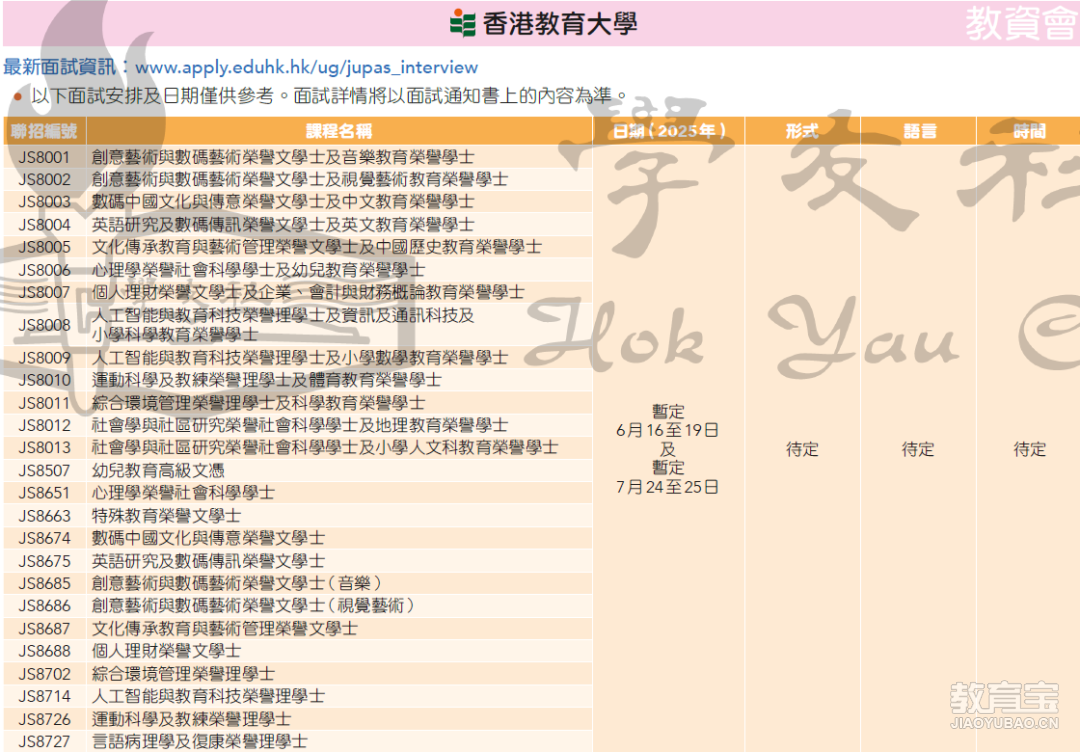This screenshot has width=1080, height=752.
Task: Select course 綜合環境管理榮譽理學士及科學教育榮譽學士
Action: click(x=258, y=403)
